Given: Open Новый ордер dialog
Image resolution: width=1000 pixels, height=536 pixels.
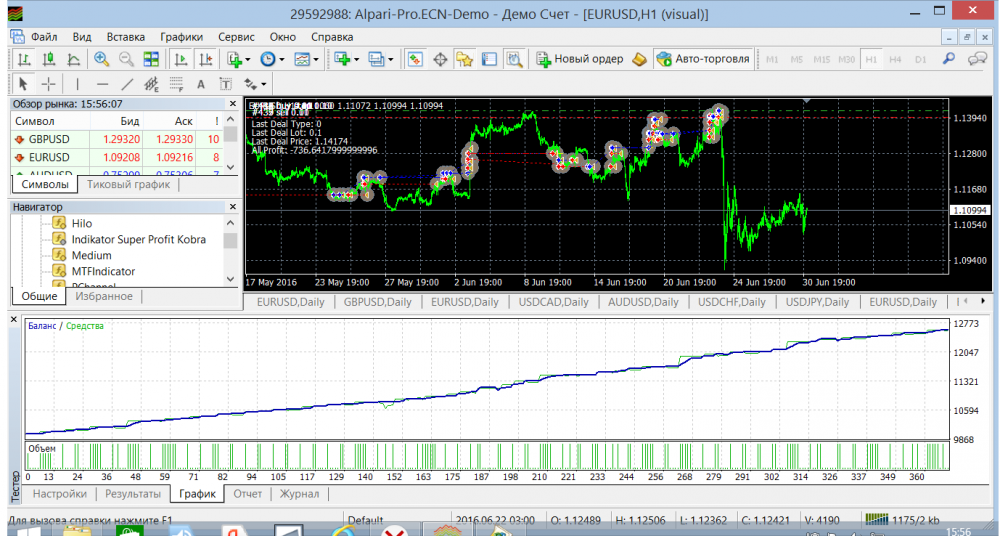Looking at the screenshot, I should point(580,59).
